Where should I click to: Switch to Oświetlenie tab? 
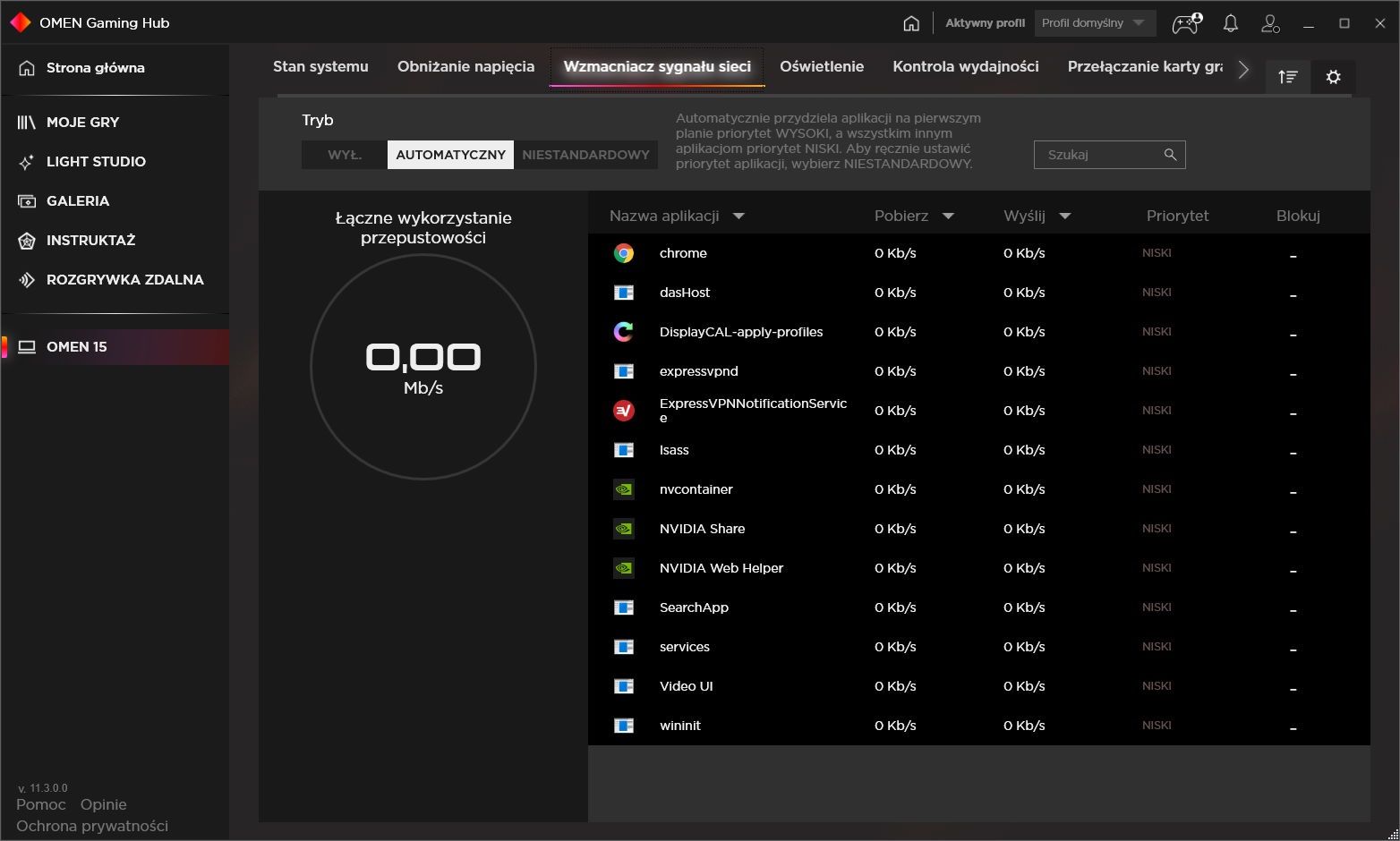click(x=822, y=66)
